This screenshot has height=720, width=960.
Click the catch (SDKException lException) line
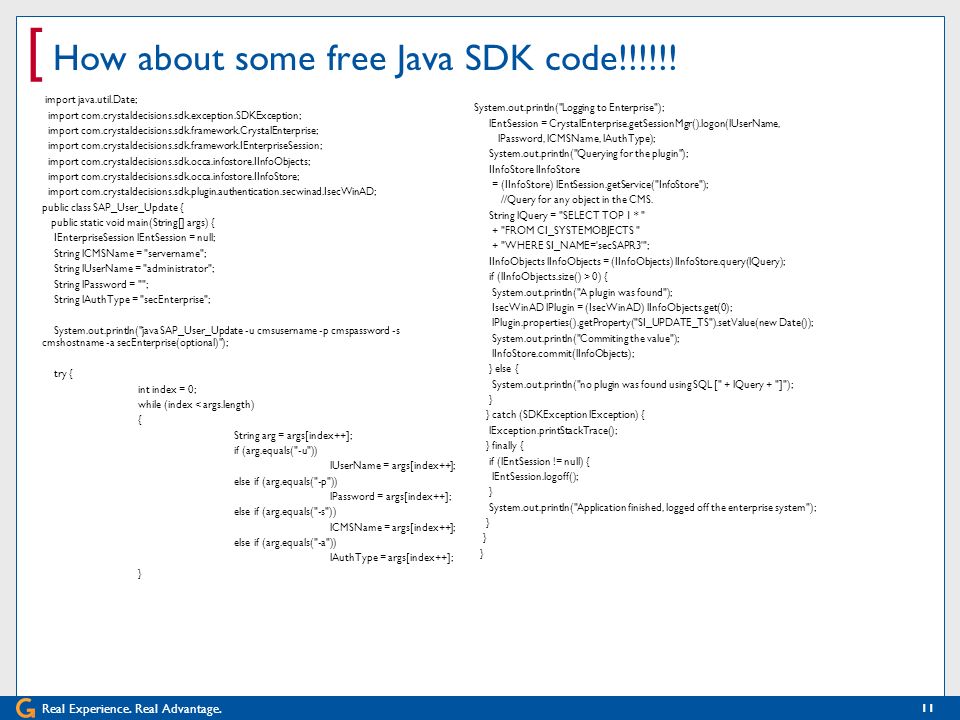tap(565, 414)
